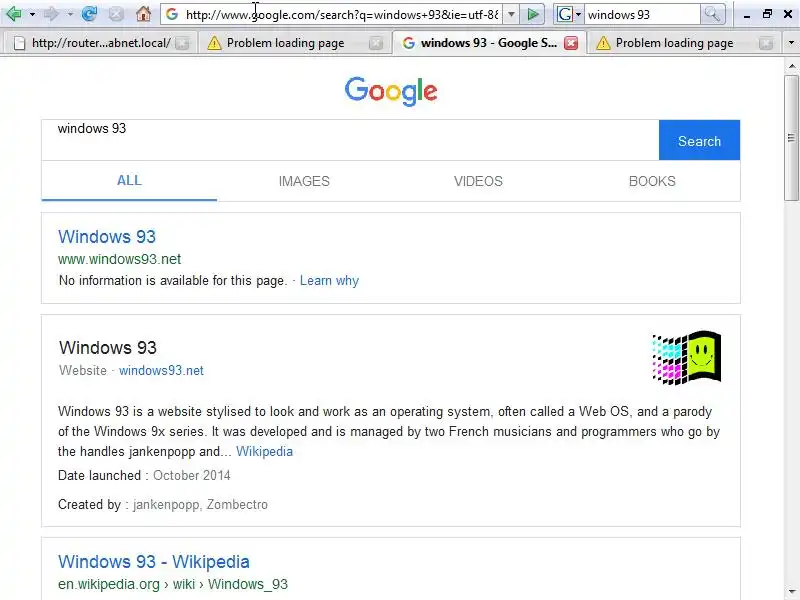Click the www.windows93.net green URL
Viewport: 800px width, 600px height.
(119, 259)
